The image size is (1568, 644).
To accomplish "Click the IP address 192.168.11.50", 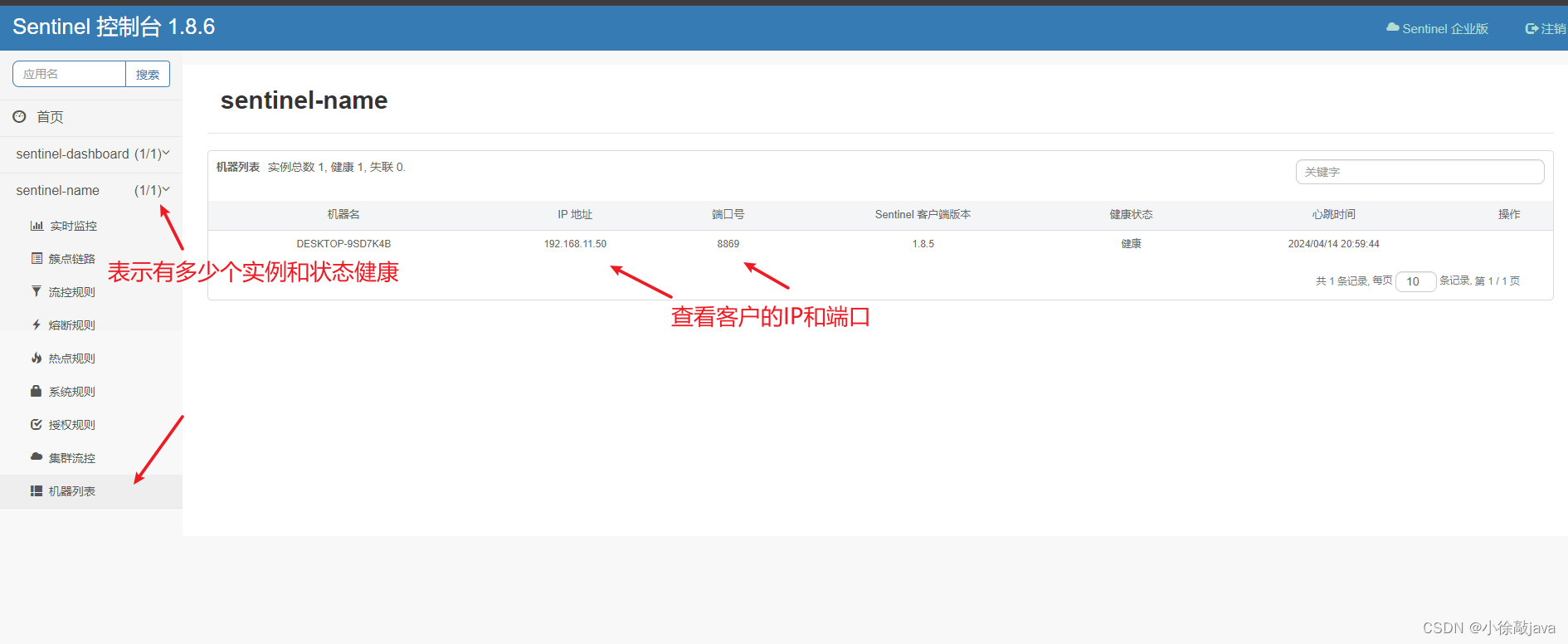I will pyautogui.click(x=575, y=244).
